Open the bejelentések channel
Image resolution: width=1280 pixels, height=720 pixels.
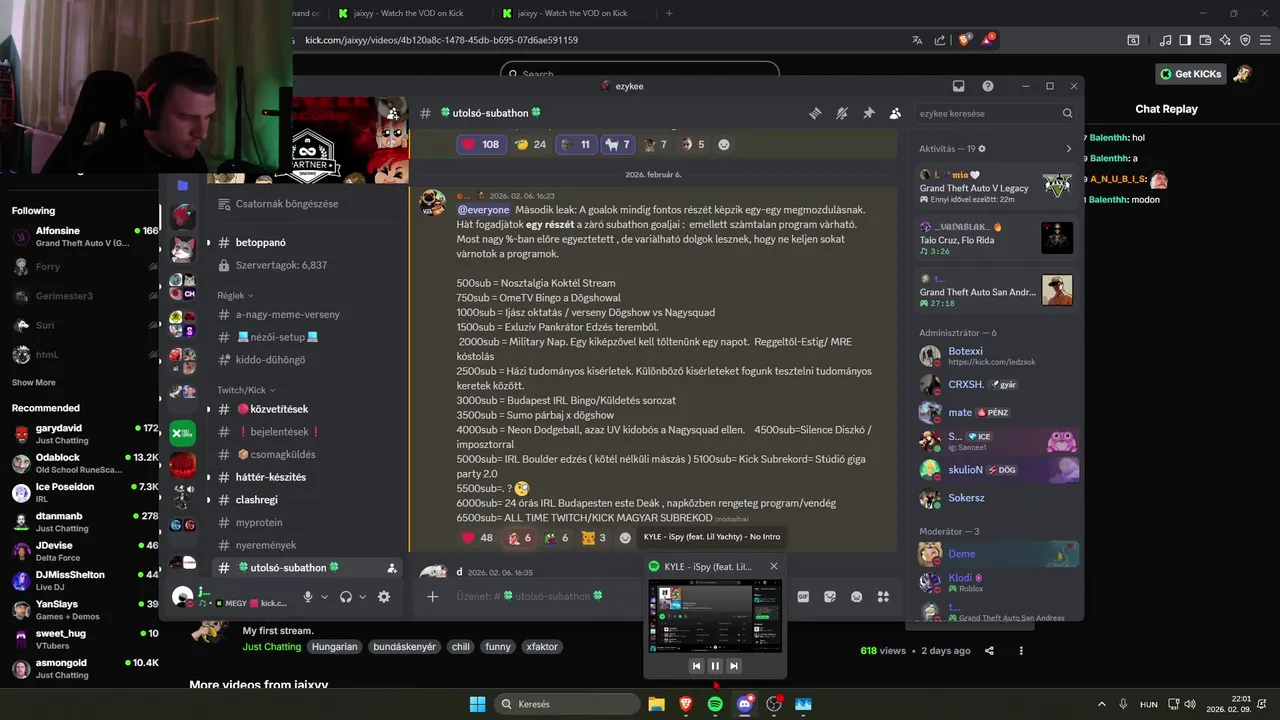point(305,432)
